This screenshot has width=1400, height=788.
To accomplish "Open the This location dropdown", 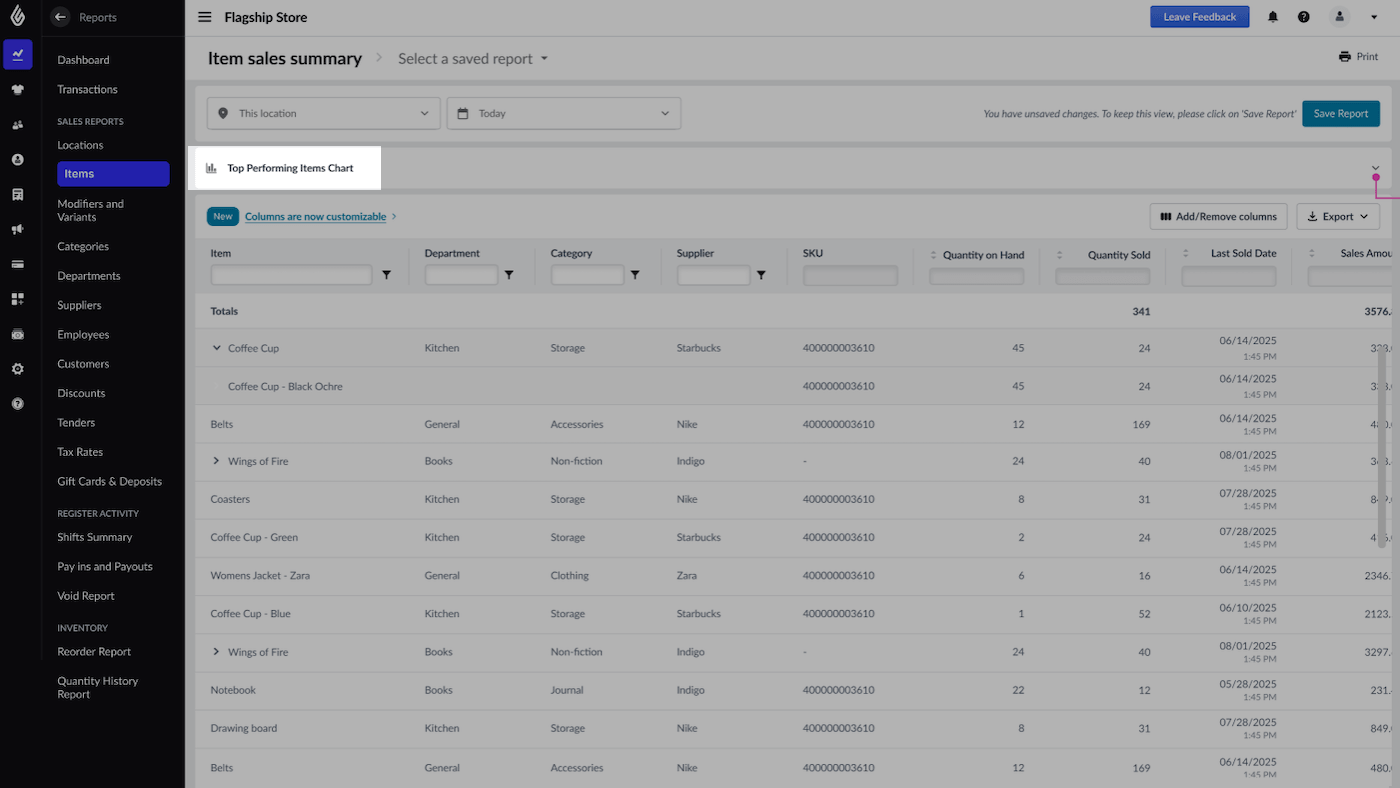I will 324,113.
